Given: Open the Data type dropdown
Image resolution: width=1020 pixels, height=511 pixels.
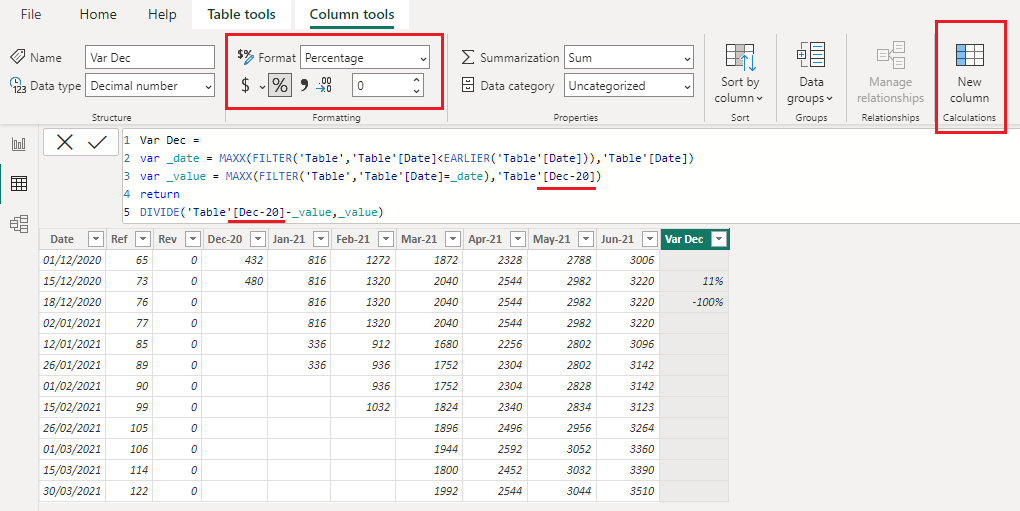Looking at the screenshot, I should click(150, 86).
